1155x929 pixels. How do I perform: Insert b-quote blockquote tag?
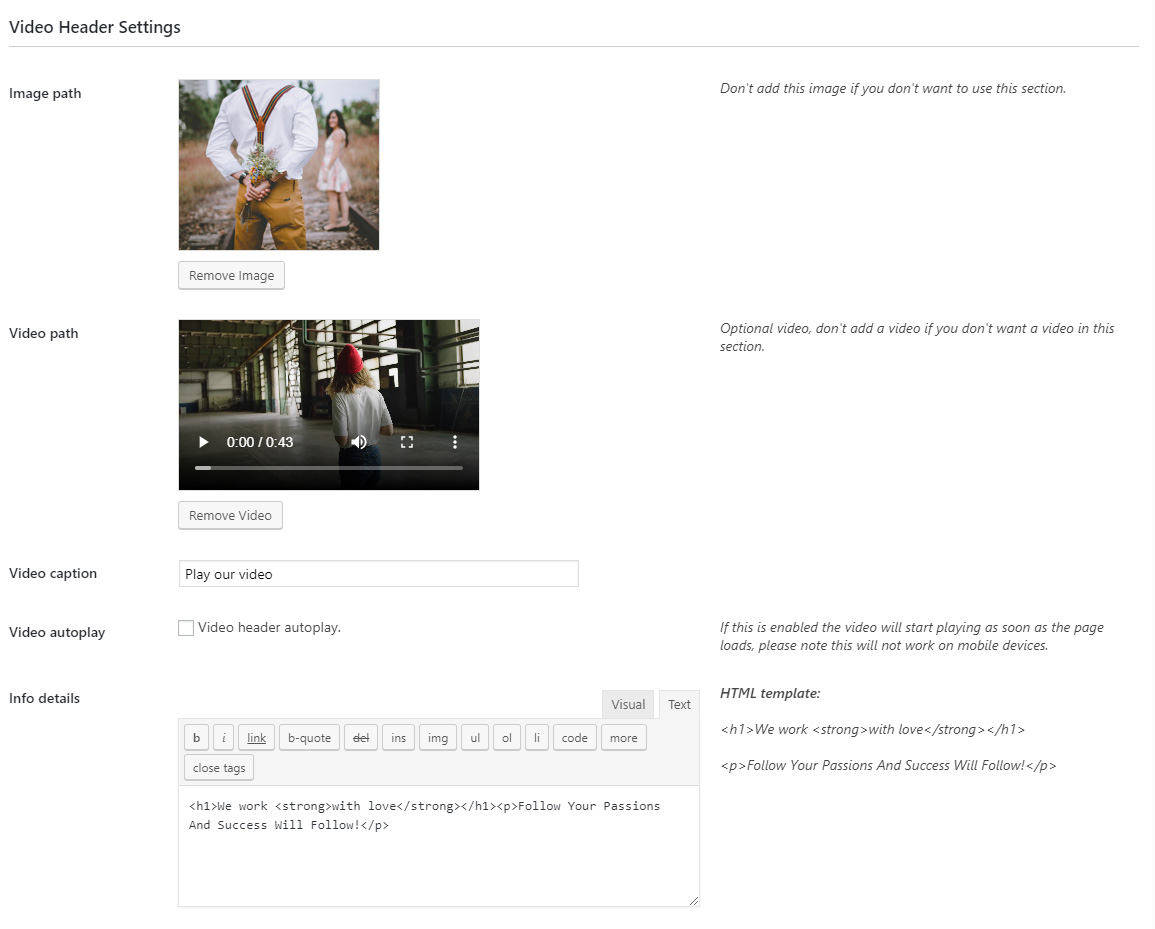(309, 737)
